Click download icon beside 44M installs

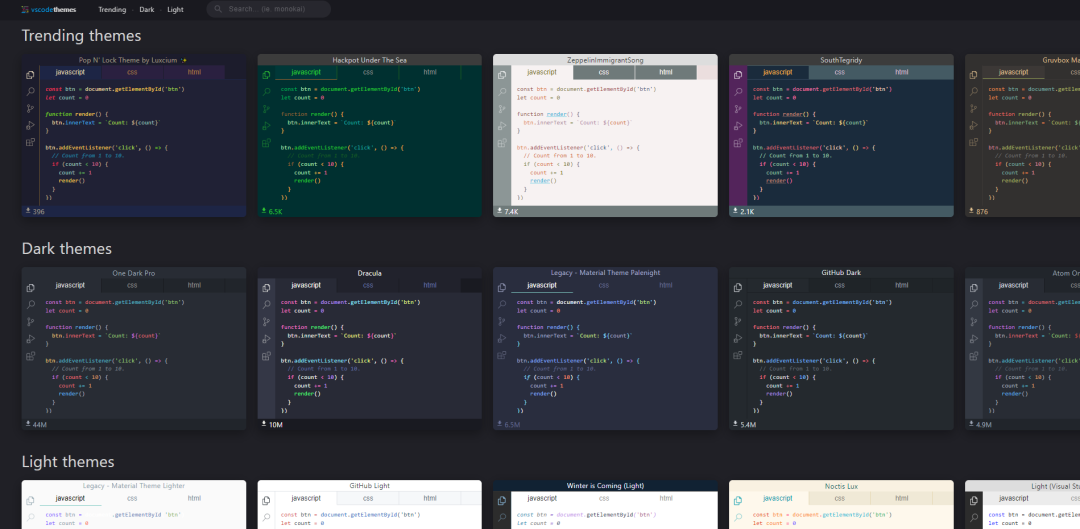[x=28, y=424]
